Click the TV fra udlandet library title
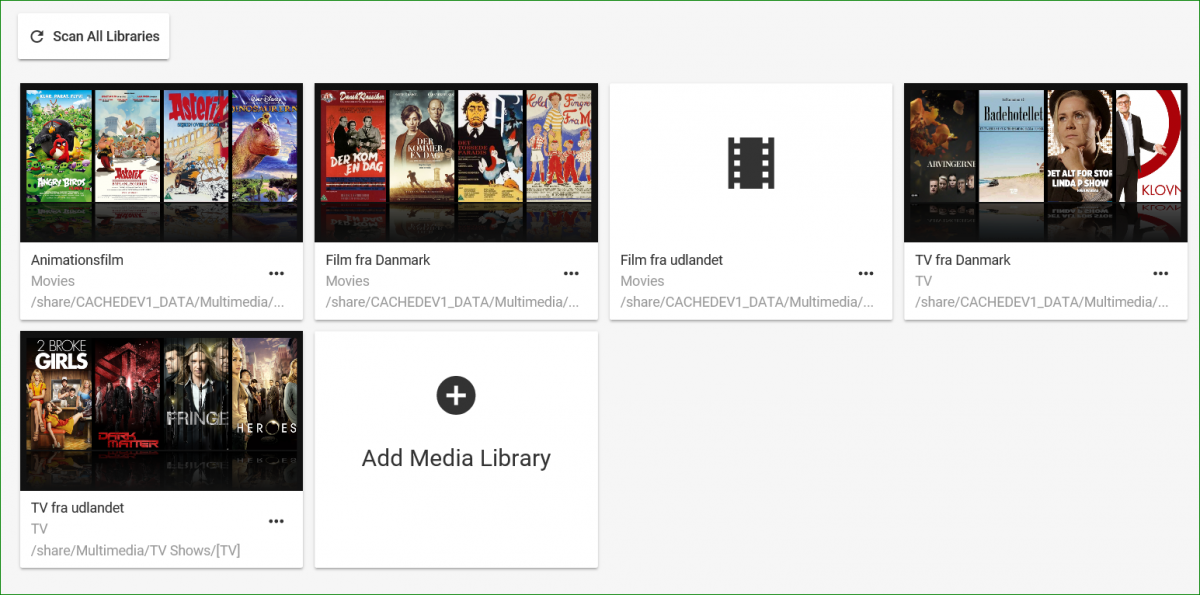This screenshot has height=595, width=1200. 78,508
